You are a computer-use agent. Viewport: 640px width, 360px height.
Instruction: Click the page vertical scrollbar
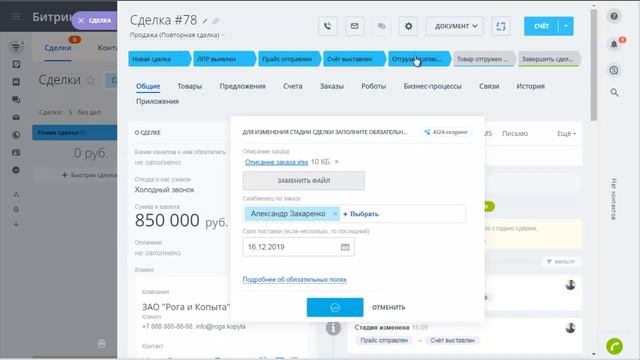593,65
